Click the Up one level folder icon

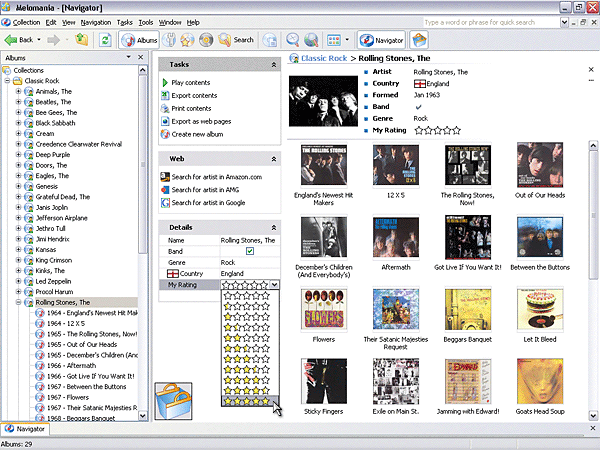tap(82, 39)
